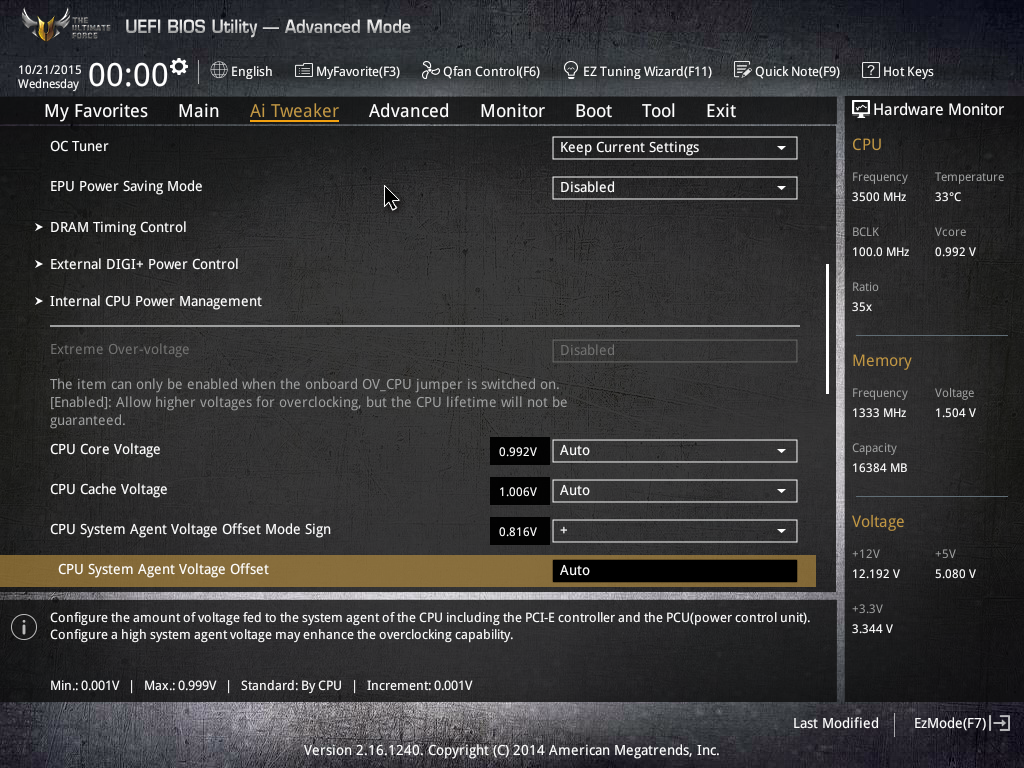Click the globe language icon
The image size is (1024, 768).
tap(219, 70)
